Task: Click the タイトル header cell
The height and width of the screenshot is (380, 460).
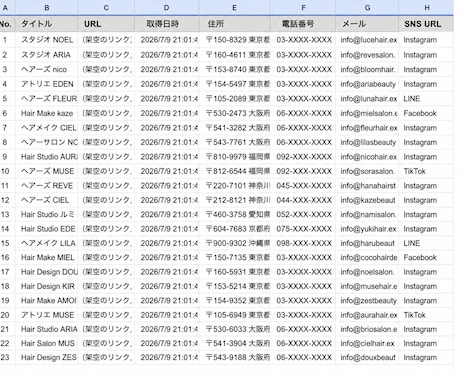Action: click(x=47, y=24)
